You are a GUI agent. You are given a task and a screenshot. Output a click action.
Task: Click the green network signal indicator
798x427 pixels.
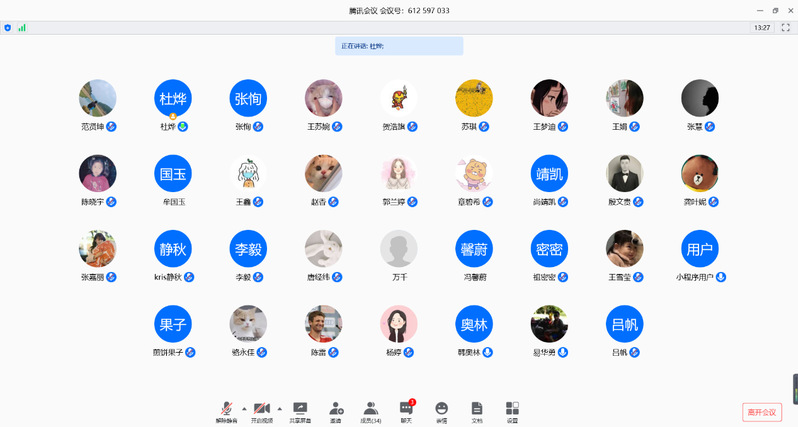pos(21,28)
